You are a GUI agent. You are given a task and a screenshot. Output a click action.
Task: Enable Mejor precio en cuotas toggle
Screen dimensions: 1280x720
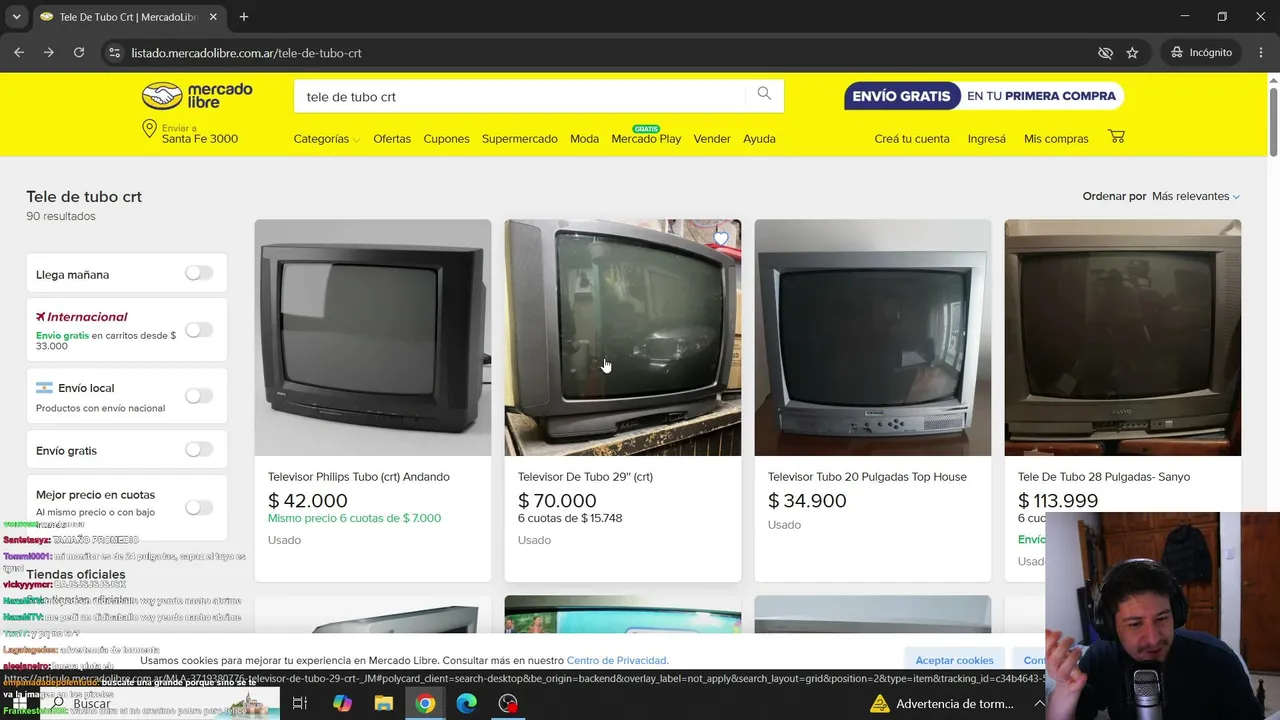[x=199, y=507]
